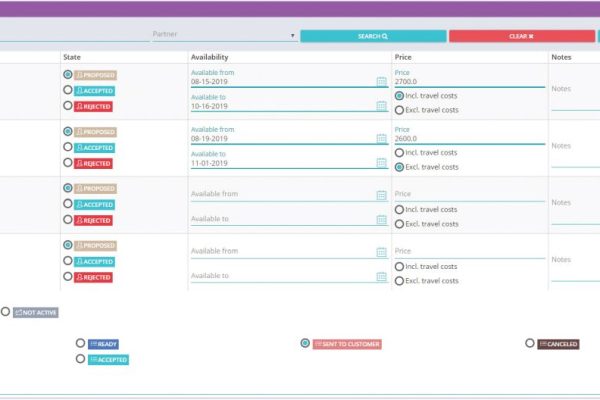Viewport: 600px width, 400px height.
Task: Open calendar for 08-15-2019 Available from
Action: [382, 81]
